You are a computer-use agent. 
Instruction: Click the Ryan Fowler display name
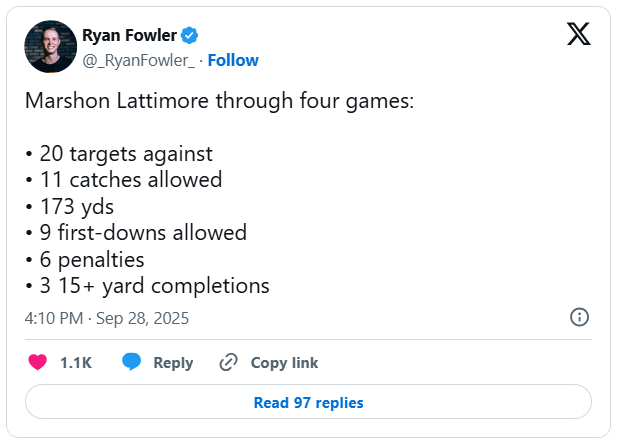130,36
